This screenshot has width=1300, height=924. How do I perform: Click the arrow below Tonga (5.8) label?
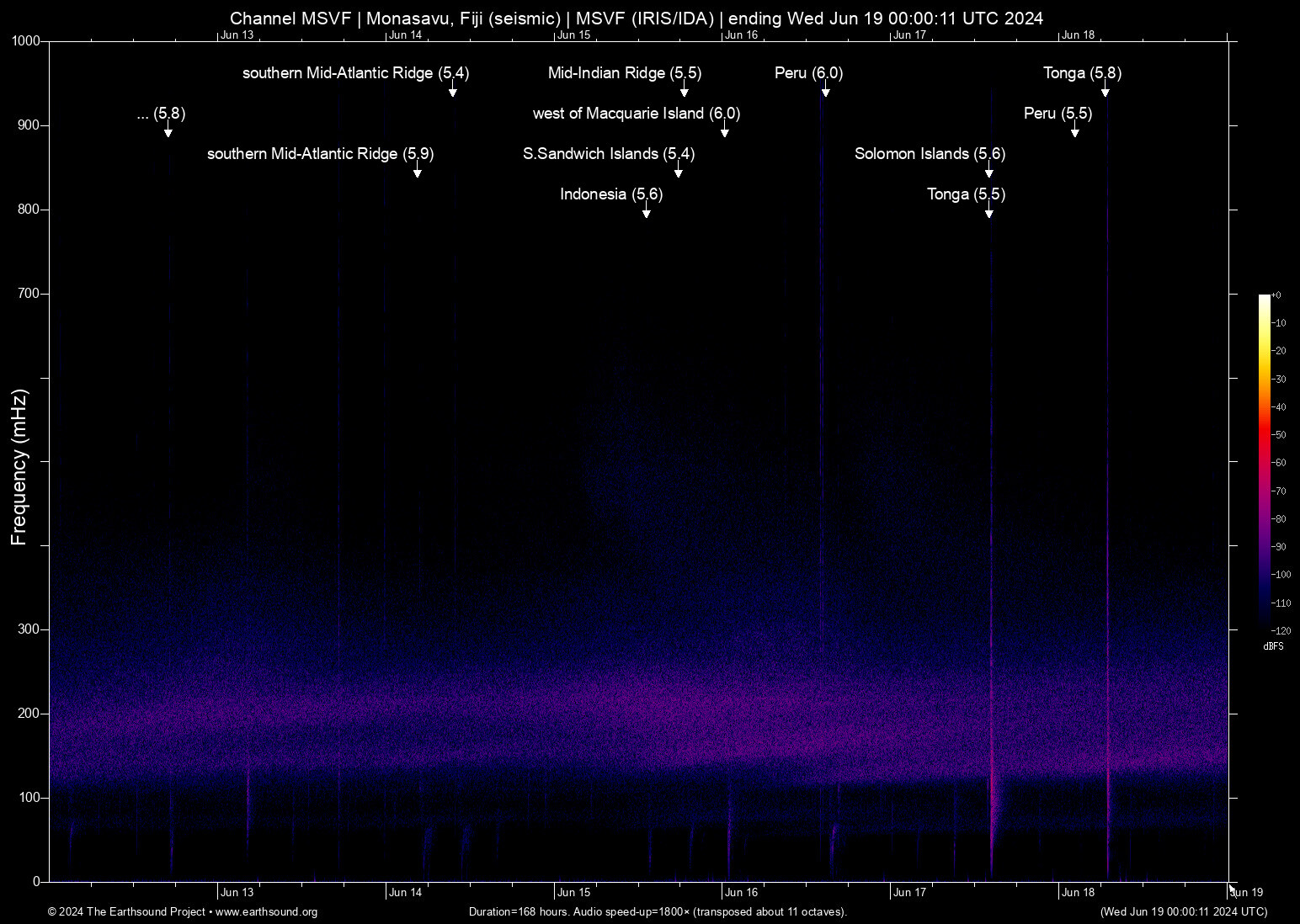pyautogui.click(x=1105, y=91)
